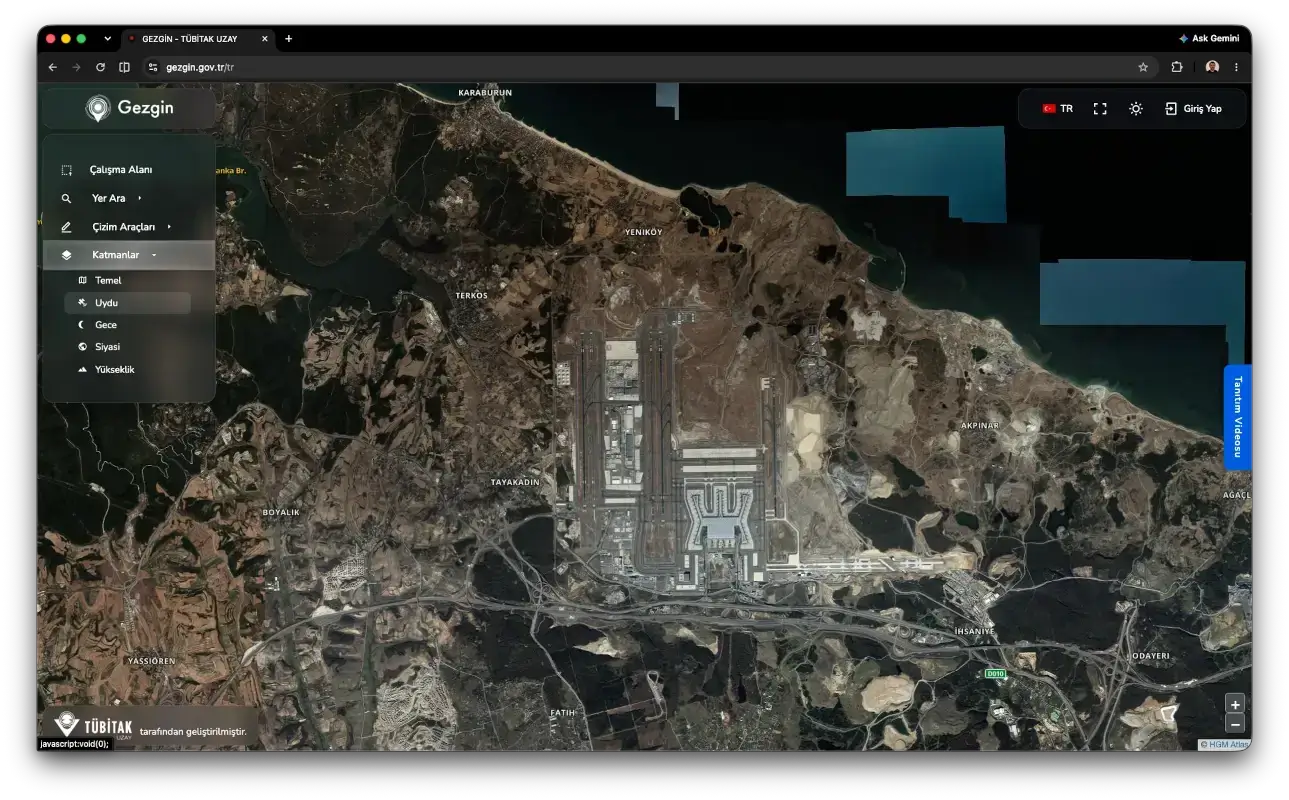Viewport: 1289px width, 800px height.
Task: Reload the page with the refresh icon
Action: point(100,67)
